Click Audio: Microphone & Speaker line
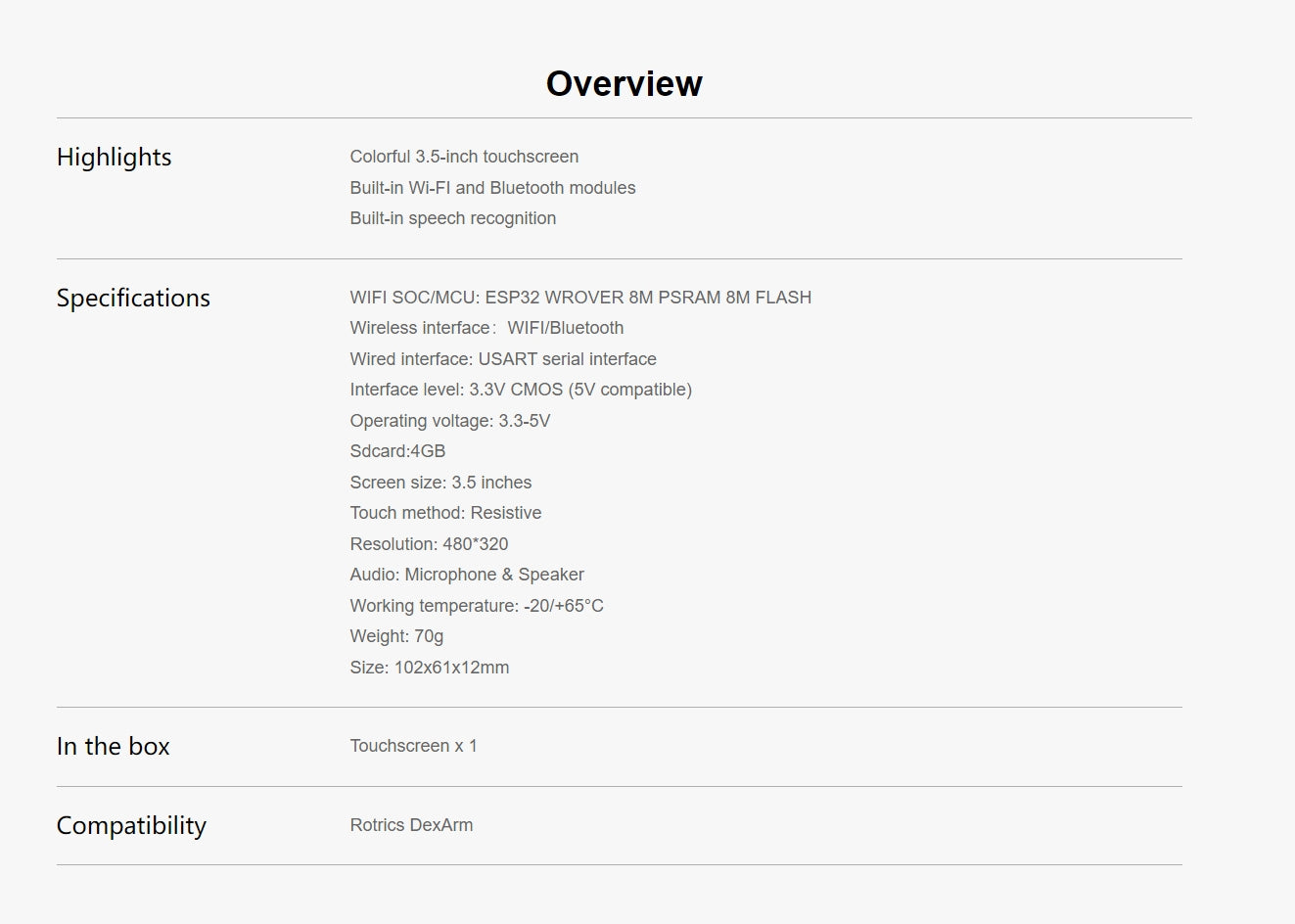Image resolution: width=1295 pixels, height=924 pixels. pos(467,575)
